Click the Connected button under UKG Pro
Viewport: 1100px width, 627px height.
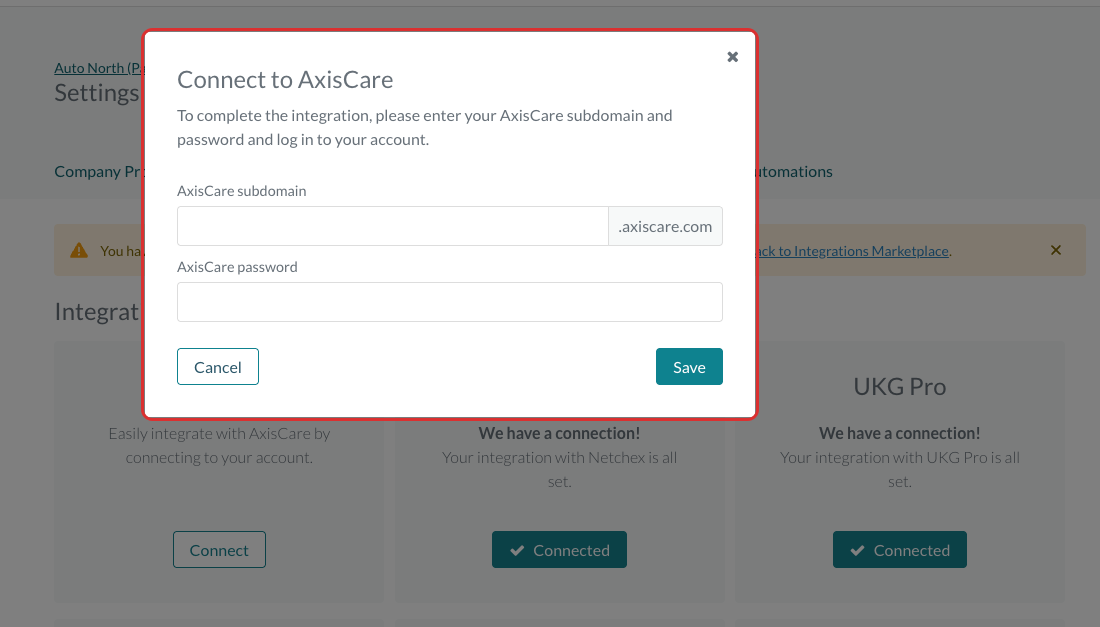point(899,550)
